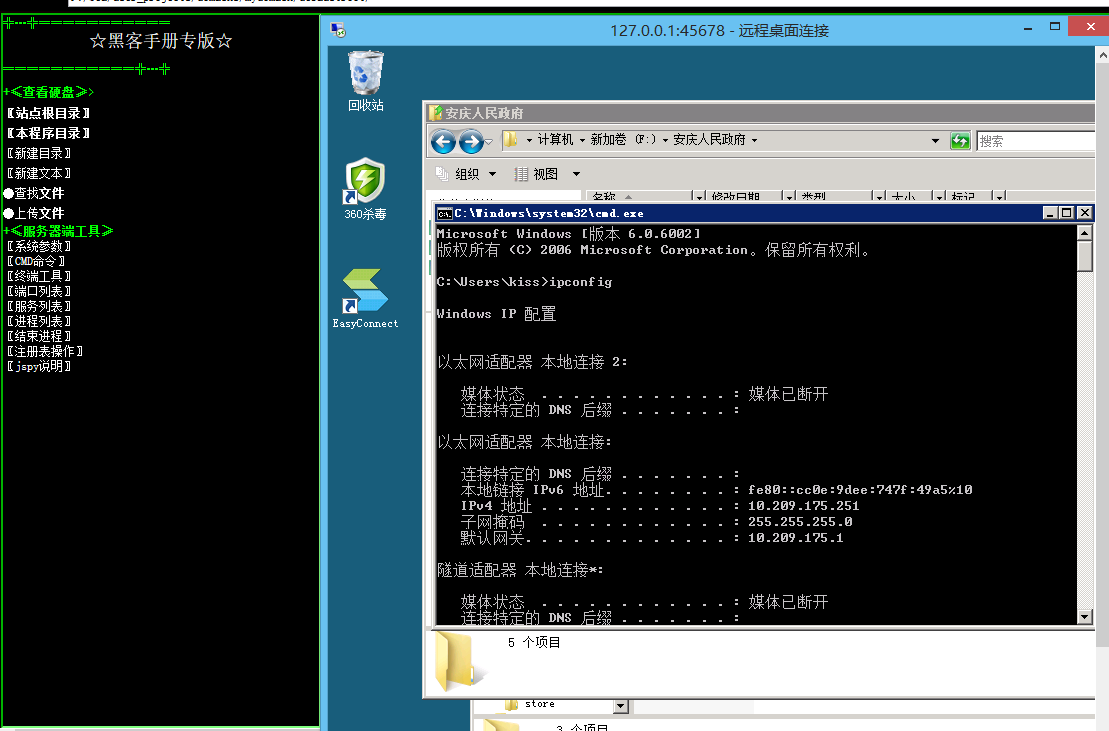Click the default gateway 10.209.175.1 text
Viewport: 1109px width, 731px height.
pos(796,538)
